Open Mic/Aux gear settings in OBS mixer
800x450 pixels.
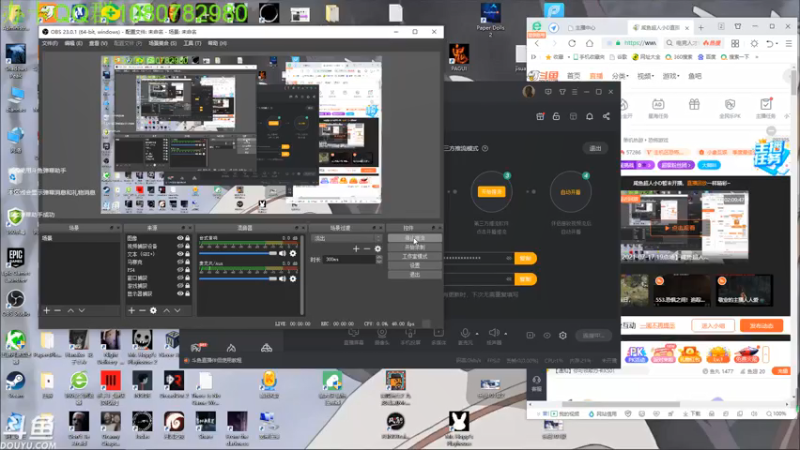point(293,279)
